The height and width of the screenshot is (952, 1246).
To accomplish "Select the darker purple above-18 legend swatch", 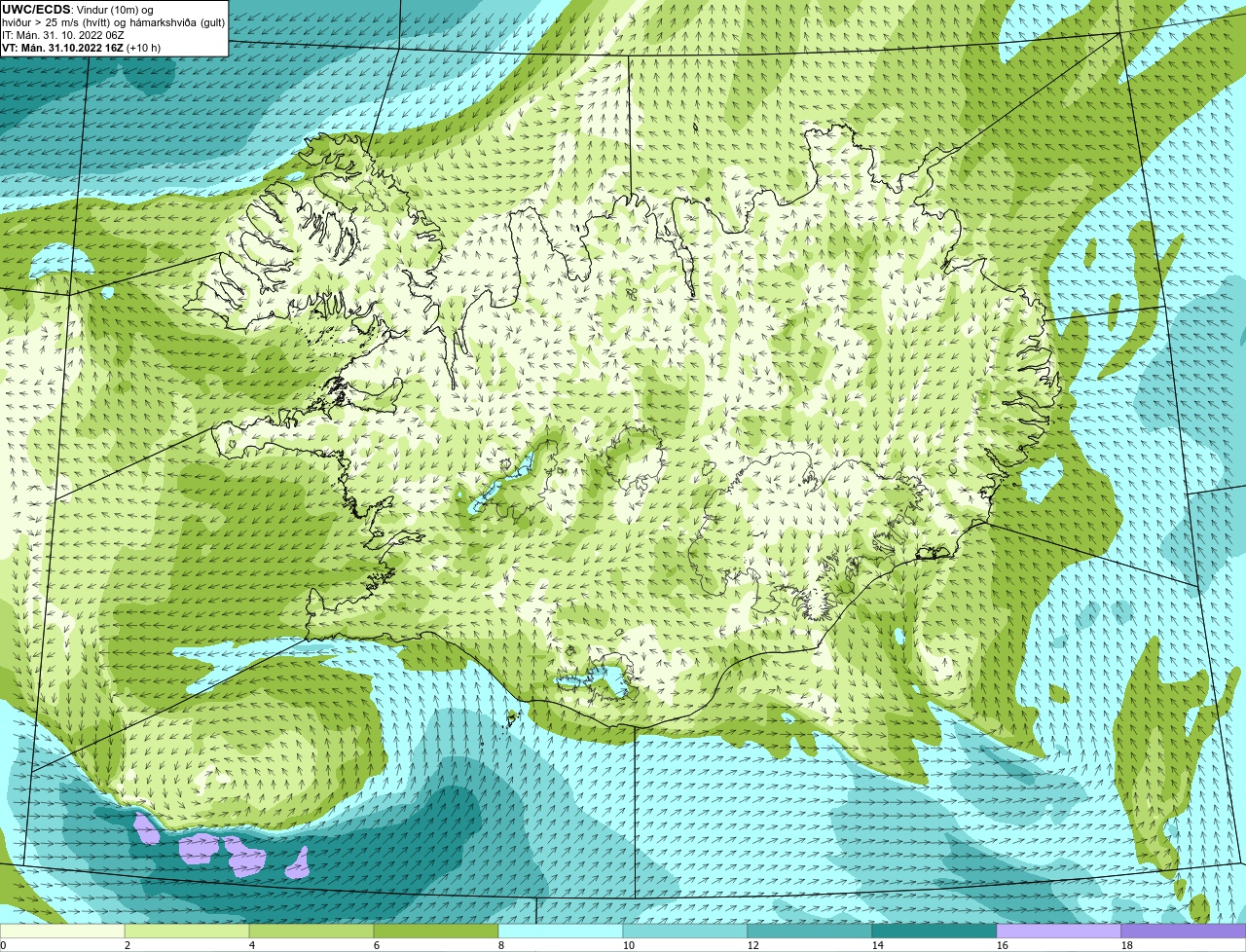I will pyautogui.click(x=1184, y=931).
